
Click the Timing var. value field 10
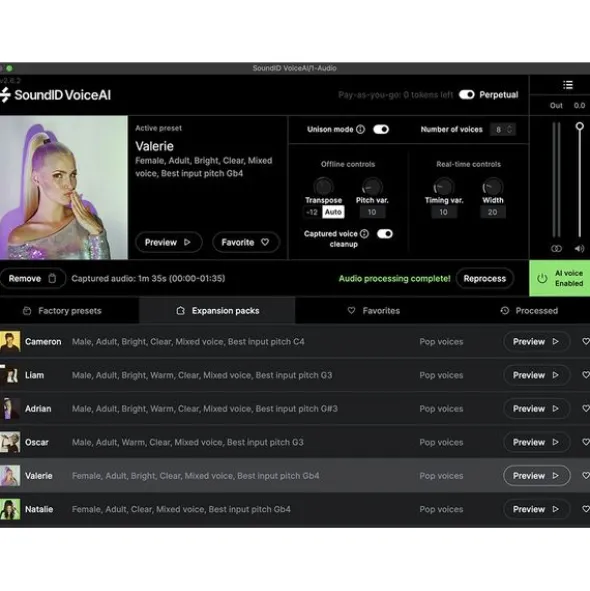[444, 212]
